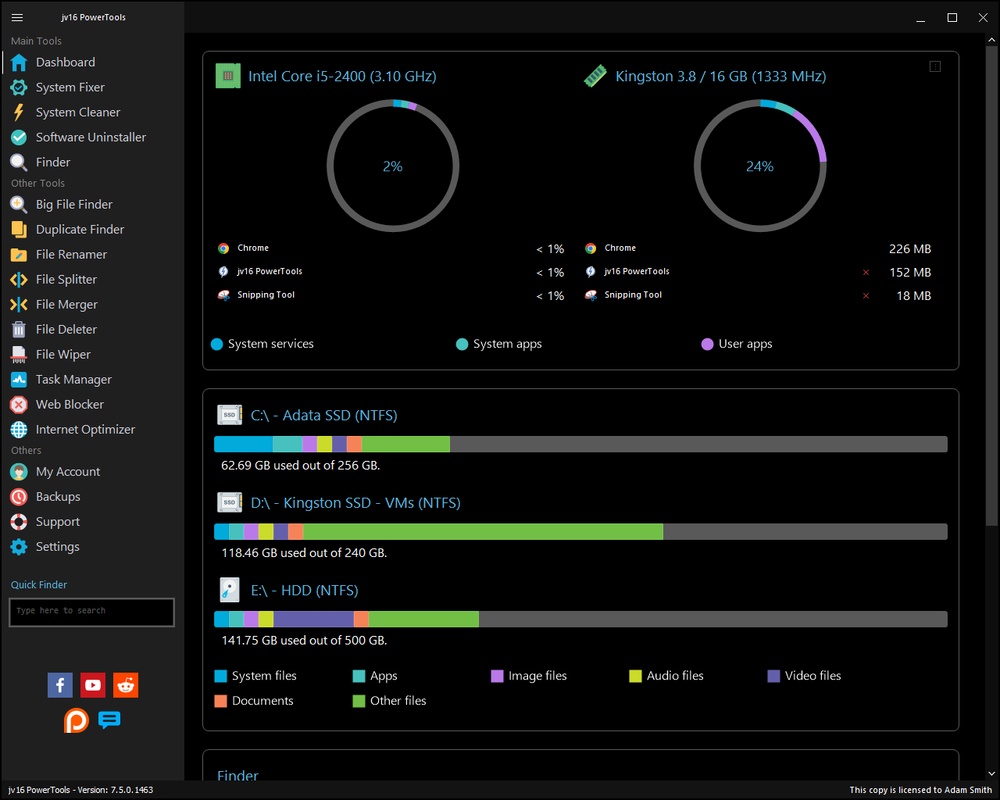Image resolution: width=1000 pixels, height=800 pixels.
Task: Click the licensed to Adam Smith text
Action: click(920, 790)
